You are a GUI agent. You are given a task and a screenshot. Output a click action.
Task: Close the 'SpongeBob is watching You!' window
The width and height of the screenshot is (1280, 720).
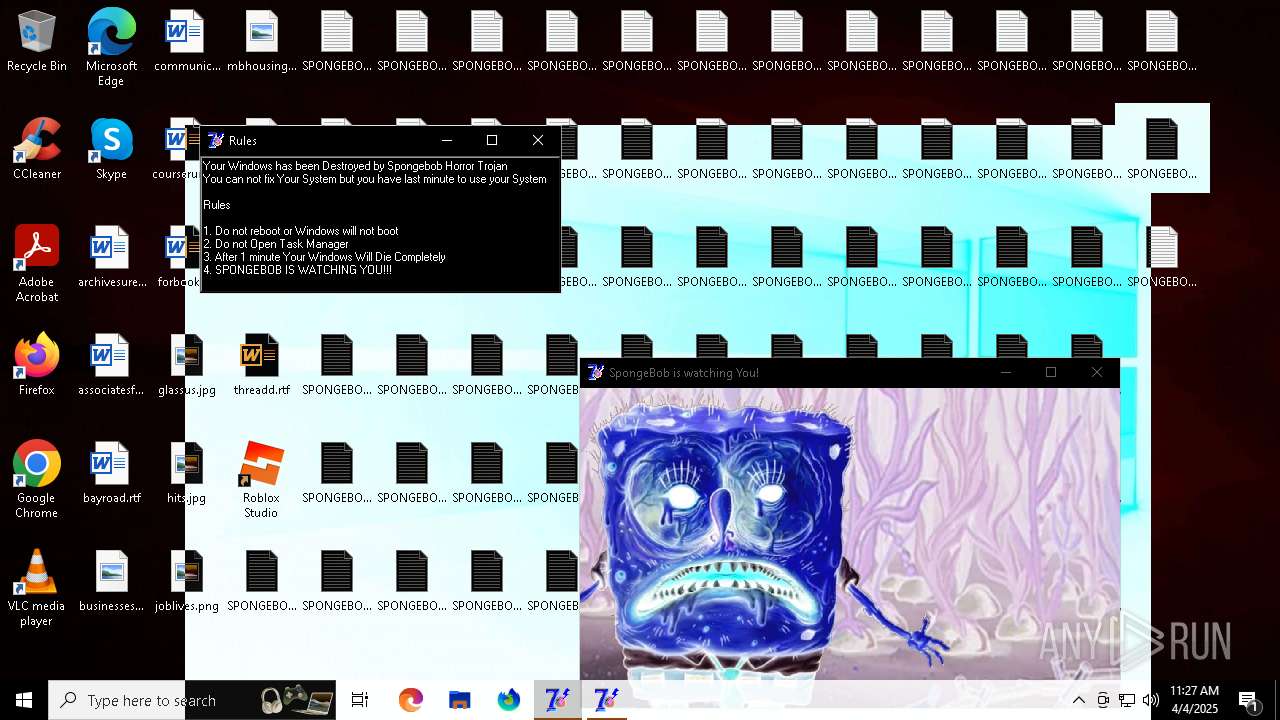point(1097,372)
